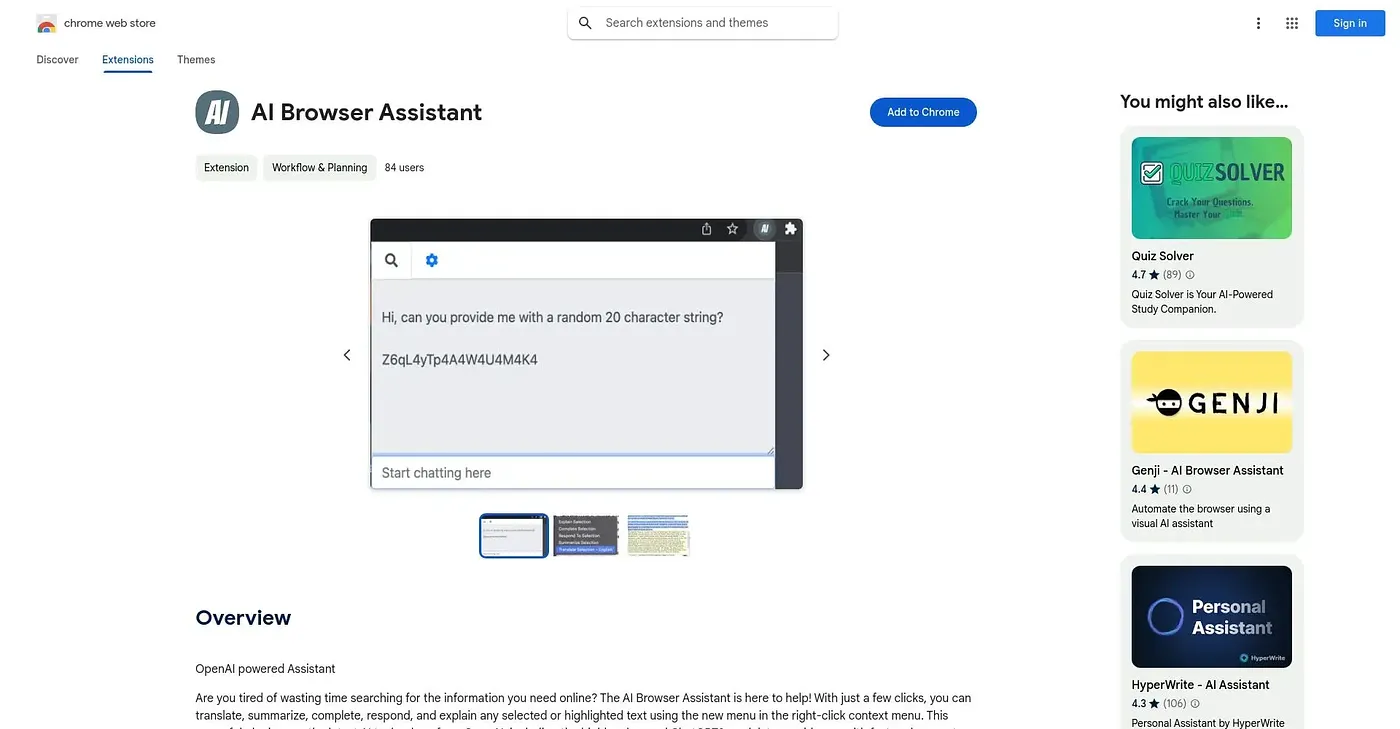1400x729 pixels.
Task: Click the Quiz Solver rating info icon
Action: point(1190,275)
